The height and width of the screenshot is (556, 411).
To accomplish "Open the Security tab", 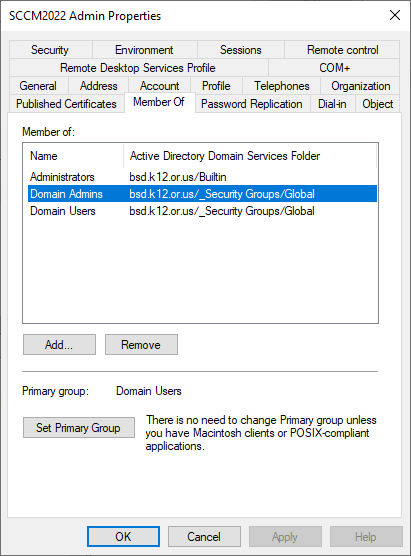I will point(50,50).
